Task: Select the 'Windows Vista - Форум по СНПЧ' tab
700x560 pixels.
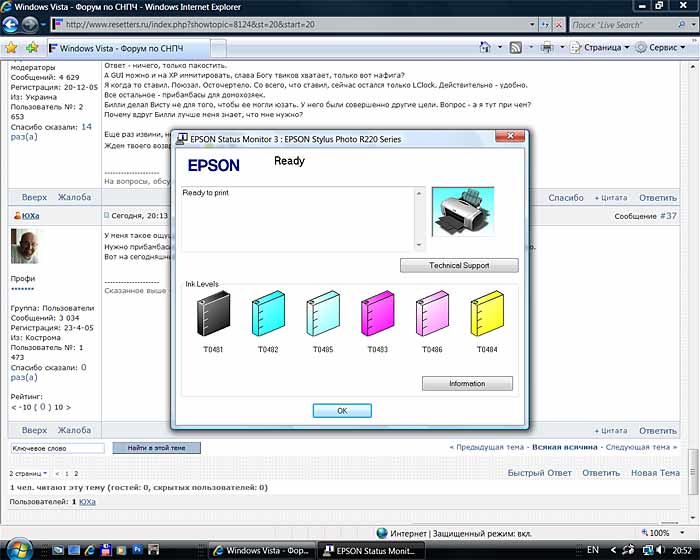Action: pos(128,48)
